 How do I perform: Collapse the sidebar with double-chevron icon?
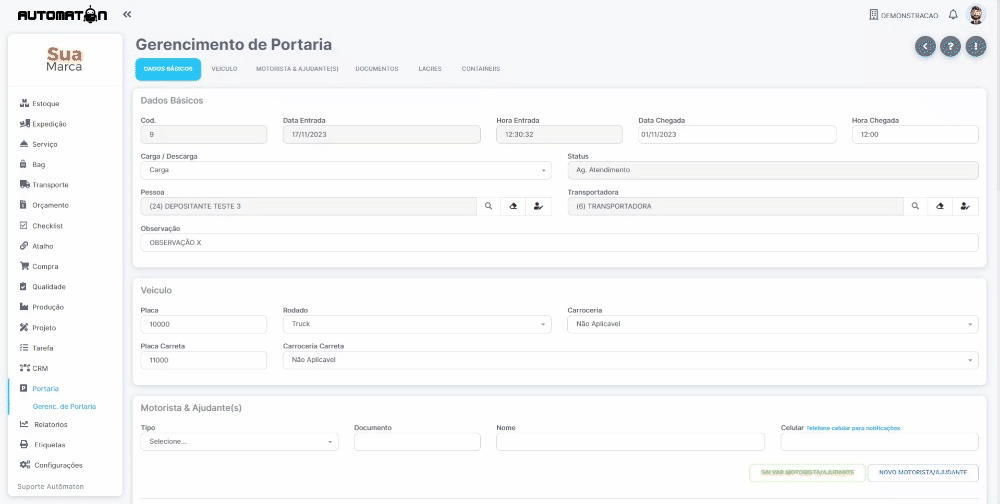click(x=127, y=15)
